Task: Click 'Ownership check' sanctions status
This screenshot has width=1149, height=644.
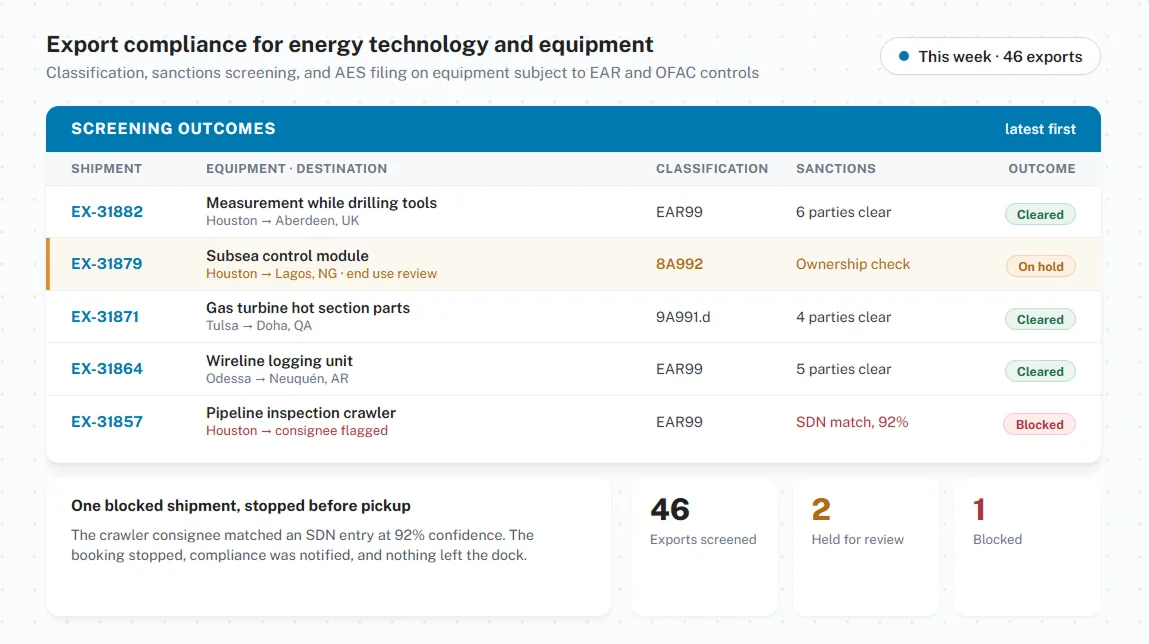Action: pos(853,264)
